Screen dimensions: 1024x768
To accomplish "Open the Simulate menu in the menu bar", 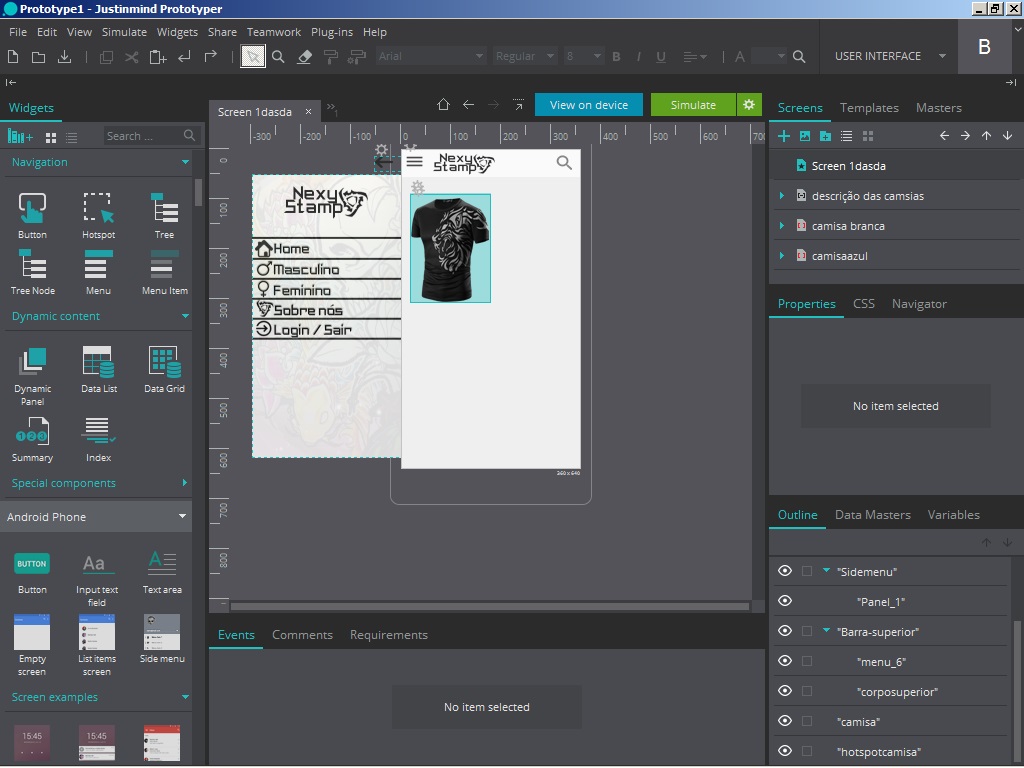I will tap(124, 32).
